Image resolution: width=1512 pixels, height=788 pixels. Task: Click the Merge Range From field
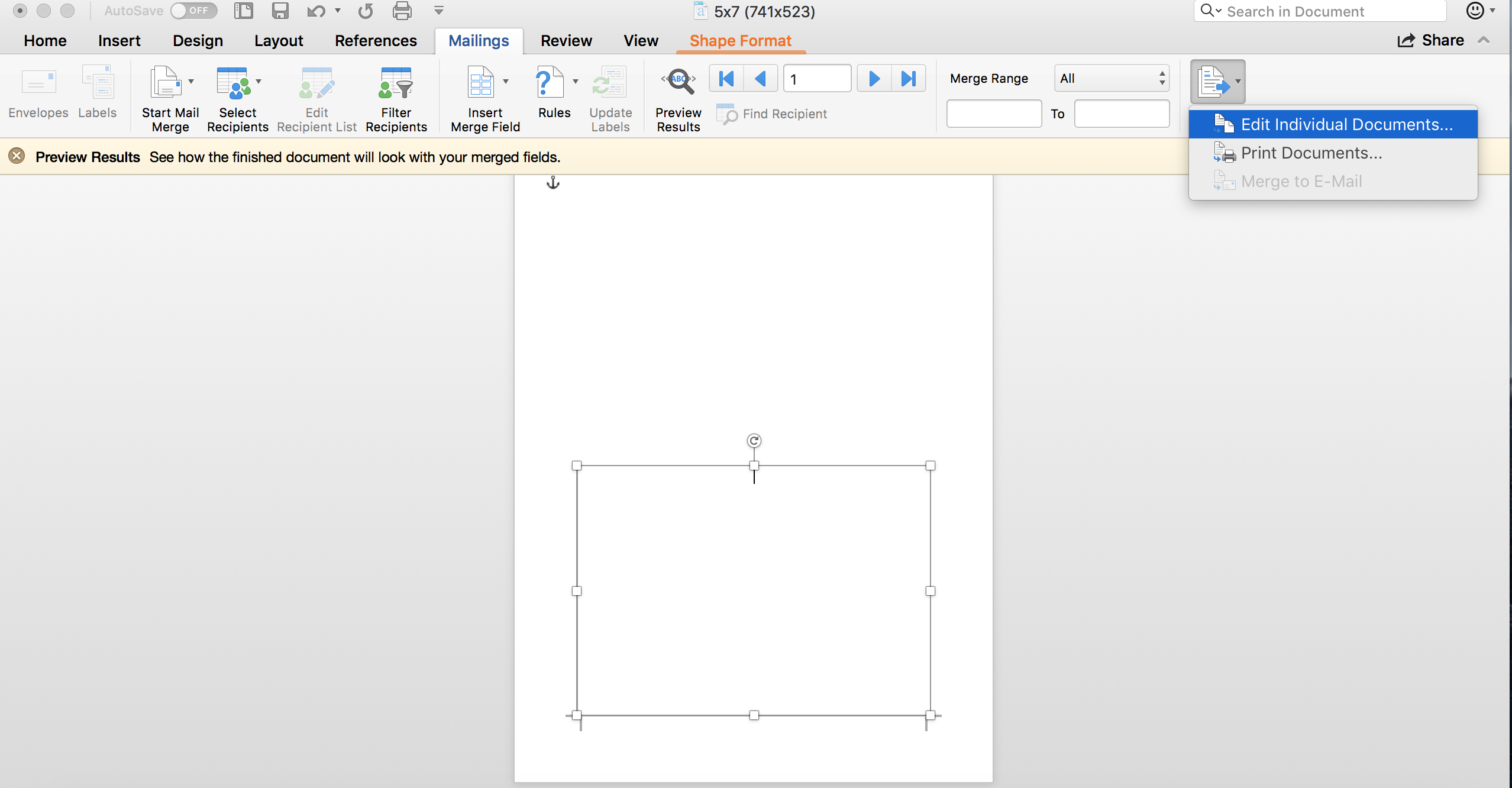point(994,114)
